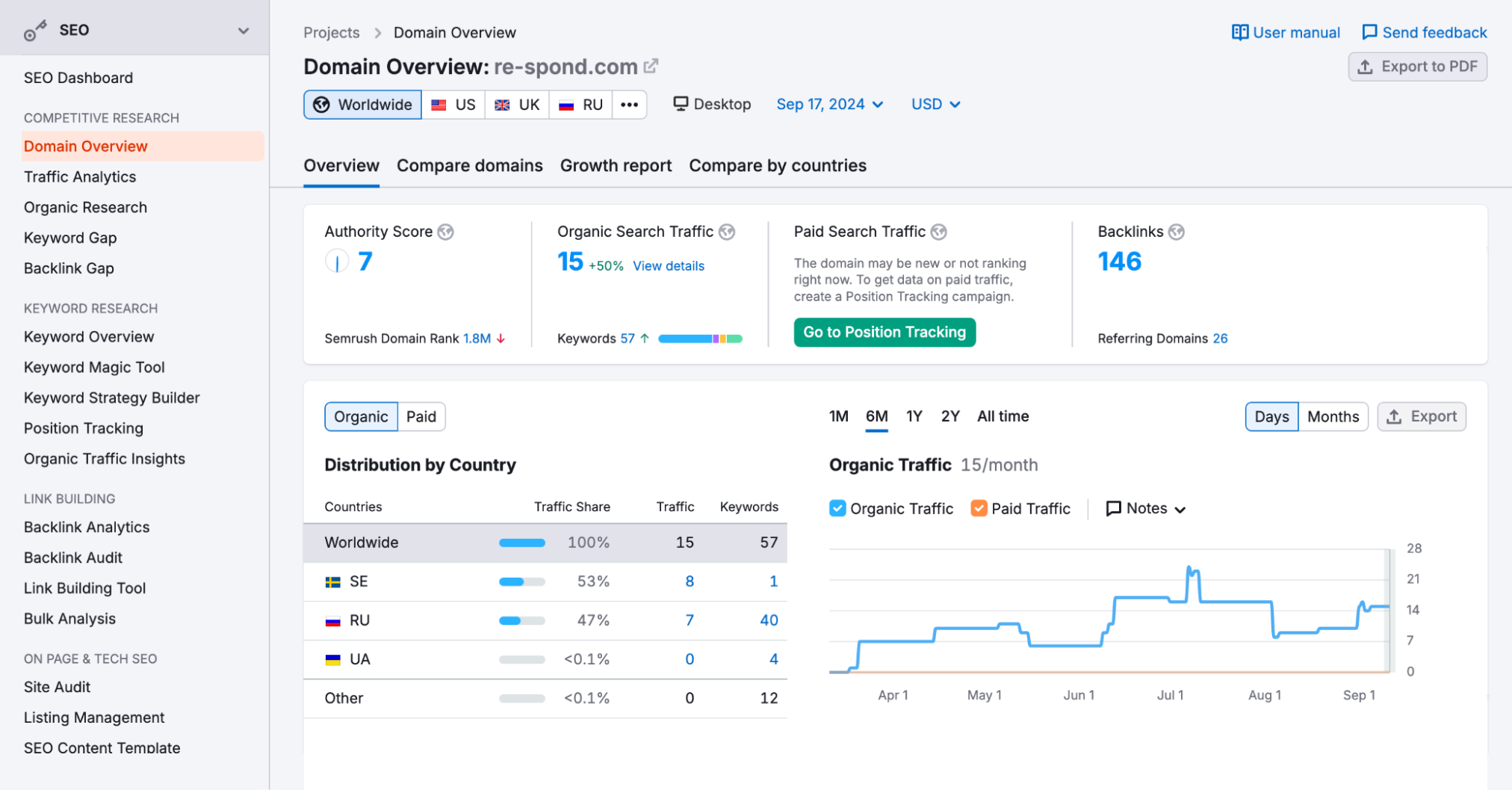Select Months chart granularity

tap(1333, 417)
